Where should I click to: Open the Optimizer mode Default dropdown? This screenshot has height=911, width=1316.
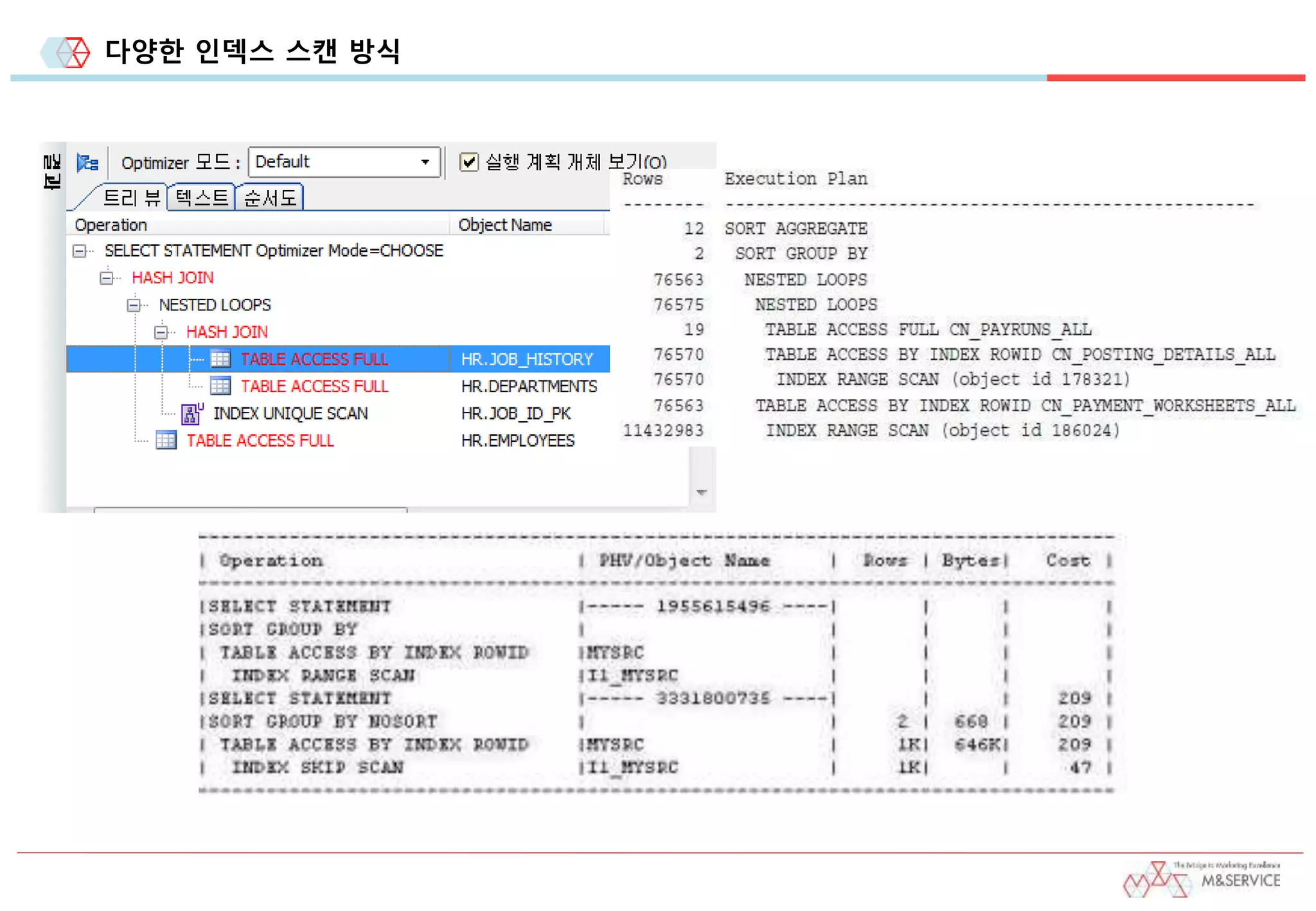click(x=425, y=162)
